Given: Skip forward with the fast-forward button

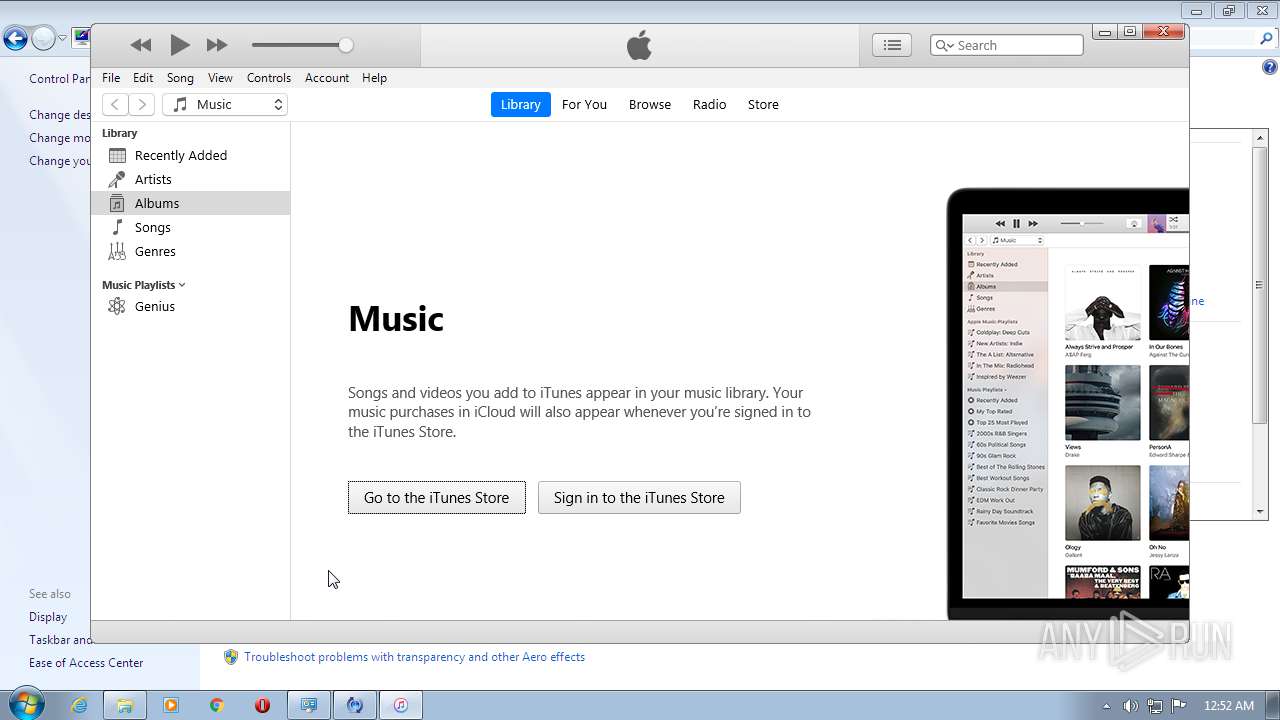Looking at the screenshot, I should [x=217, y=45].
